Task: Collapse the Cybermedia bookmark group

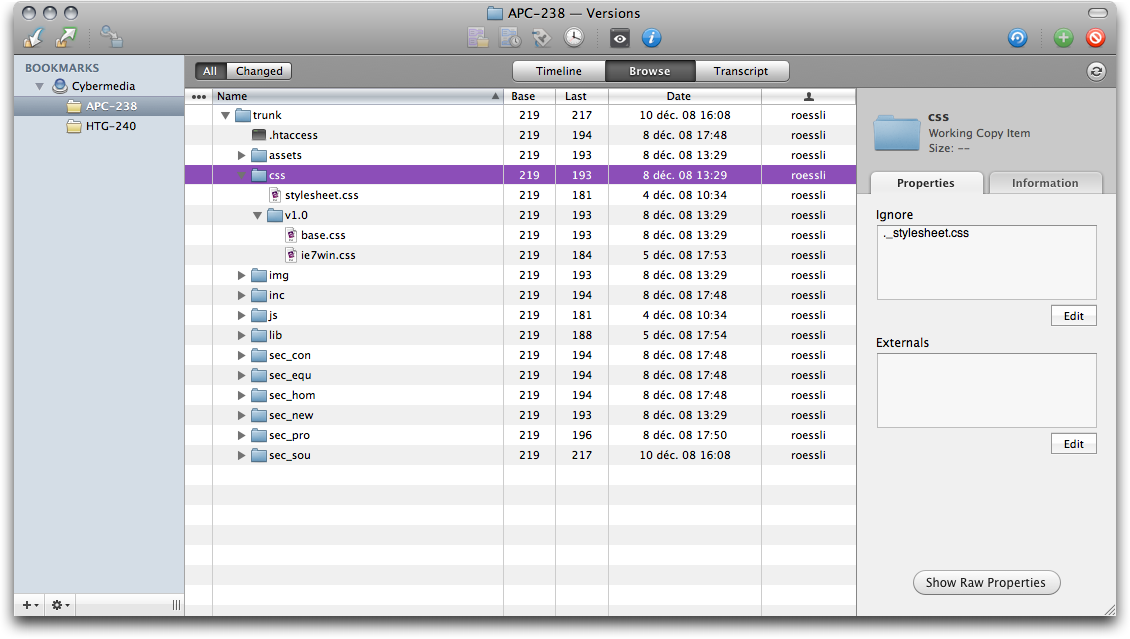Action: (x=40, y=86)
